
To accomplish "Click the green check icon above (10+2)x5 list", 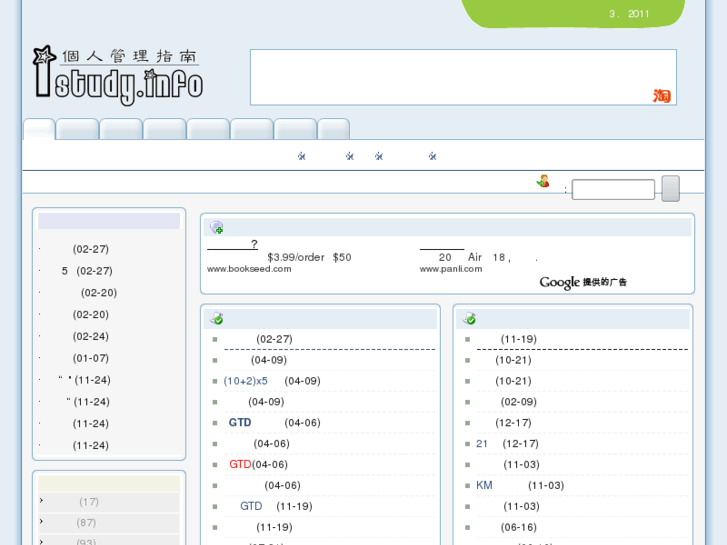I will click(x=217, y=319).
